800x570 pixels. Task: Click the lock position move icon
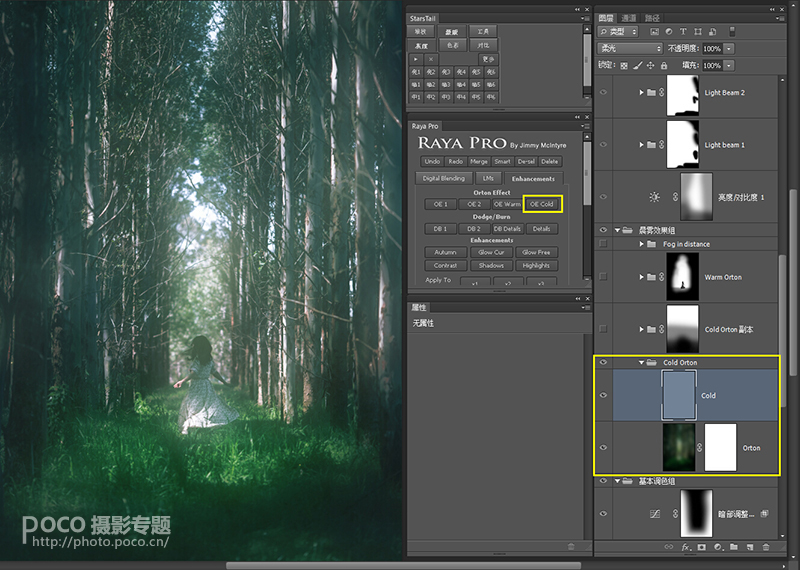651,66
